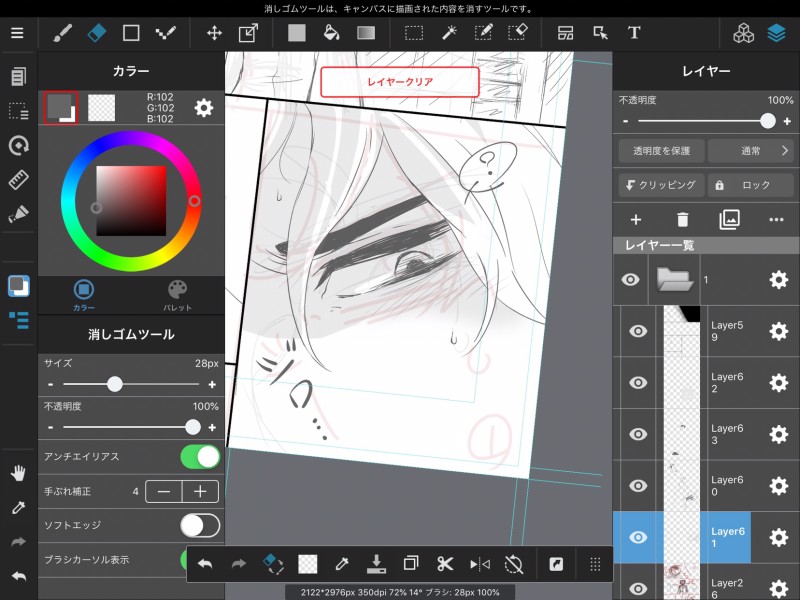This screenshot has height=600, width=800.
Task: Select the Brush tool
Action: coord(62,33)
